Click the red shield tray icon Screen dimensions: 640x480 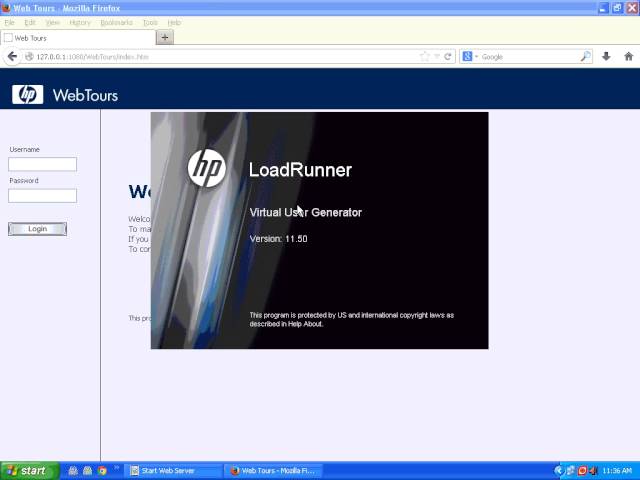click(582, 471)
